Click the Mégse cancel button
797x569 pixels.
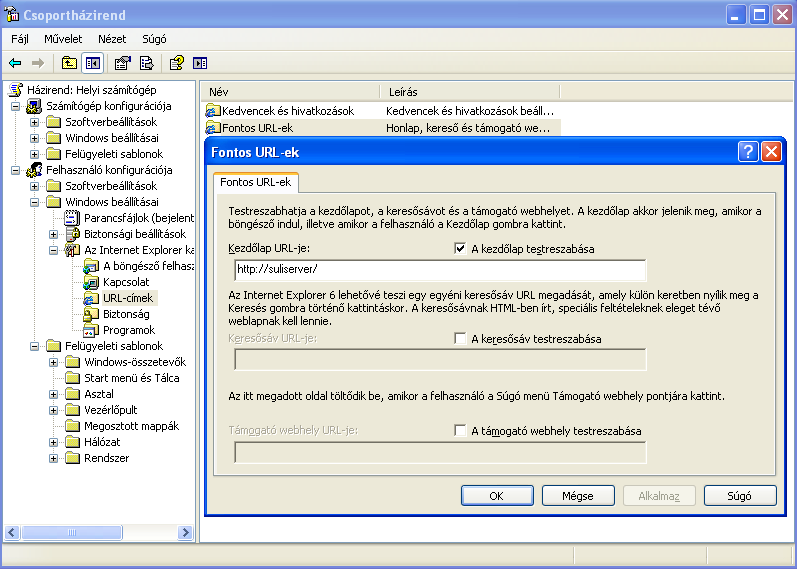577,495
